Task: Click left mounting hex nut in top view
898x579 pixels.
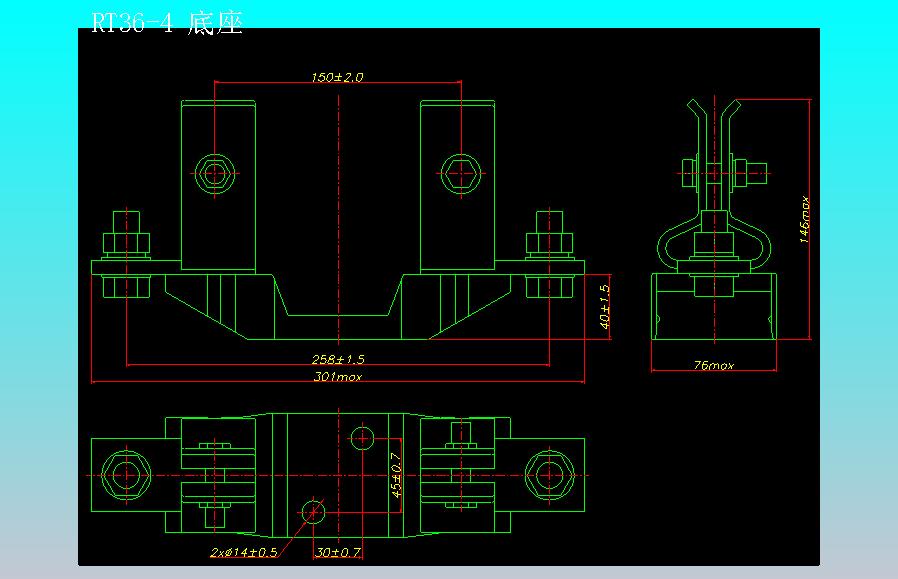Action: coord(127,475)
